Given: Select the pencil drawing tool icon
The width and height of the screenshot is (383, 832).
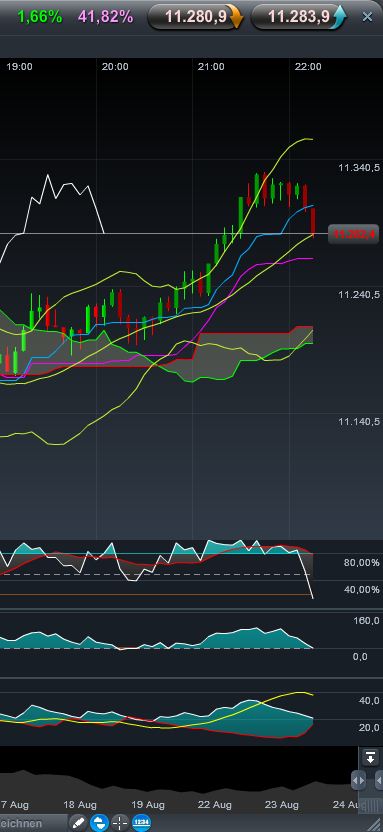Looking at the screenshot, I should [78, 823].
